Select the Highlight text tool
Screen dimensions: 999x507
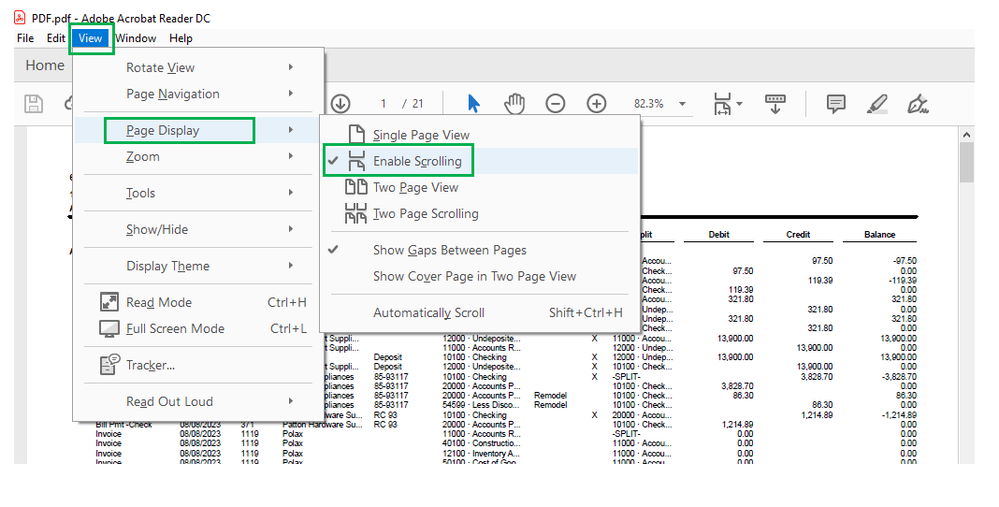pyautogui.click(x=877, y=103)
